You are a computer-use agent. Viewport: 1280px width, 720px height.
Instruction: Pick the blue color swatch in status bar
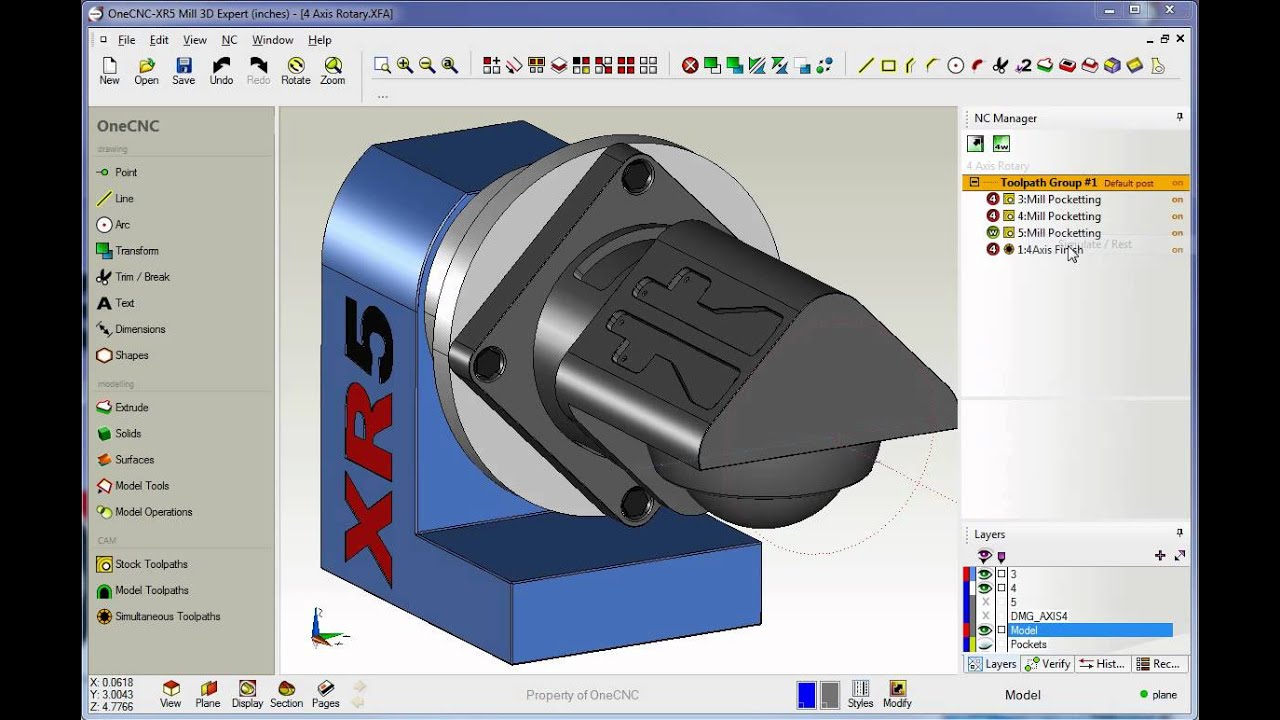(806, 695)
